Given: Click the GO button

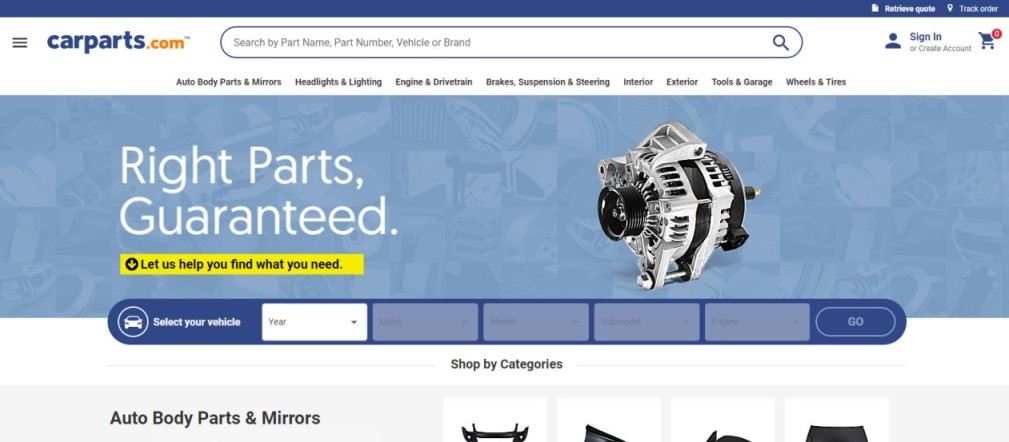Looking at the screenshot, I should (x=855, y=322).
